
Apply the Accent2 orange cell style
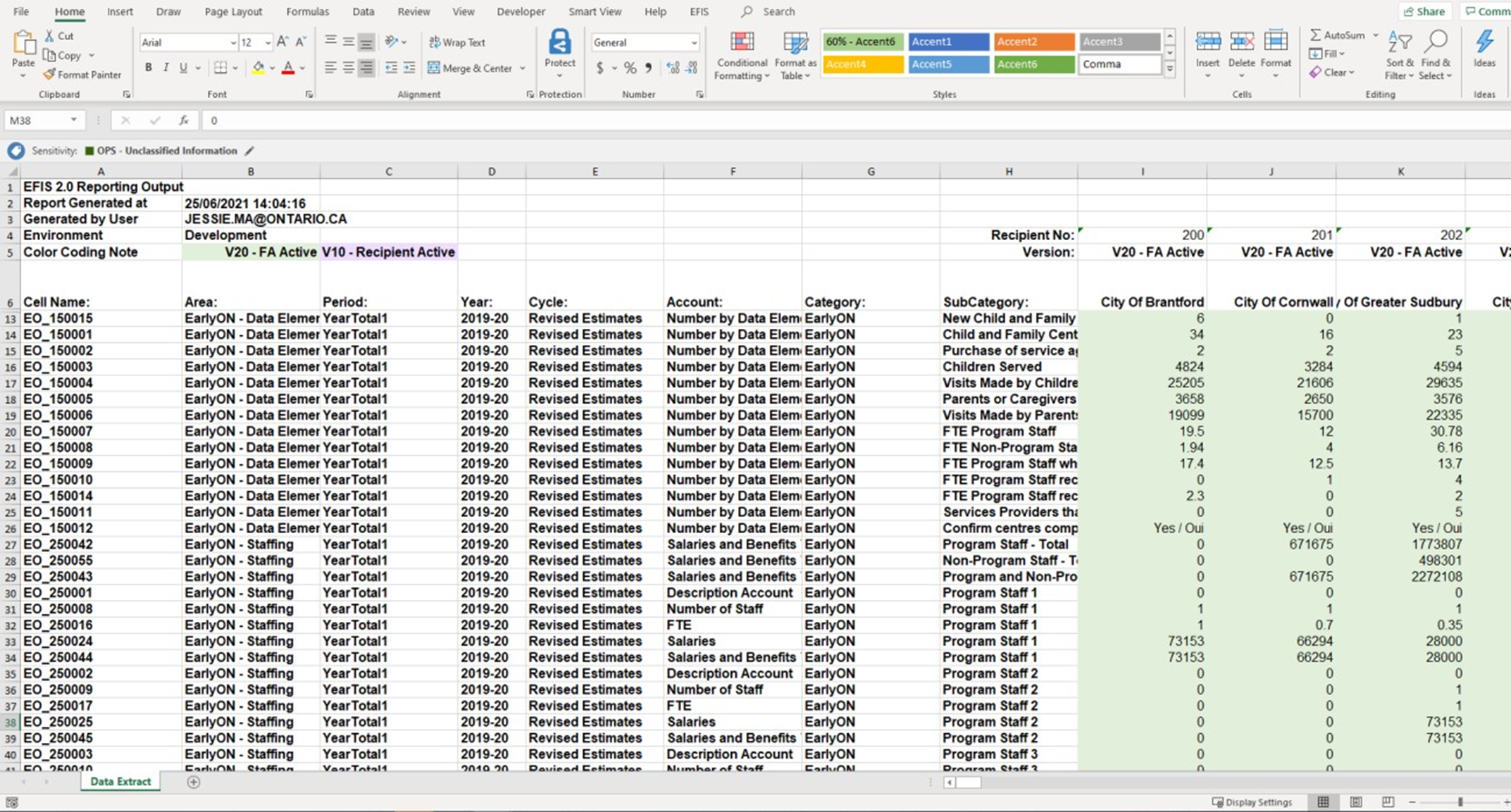[1033, 42]
